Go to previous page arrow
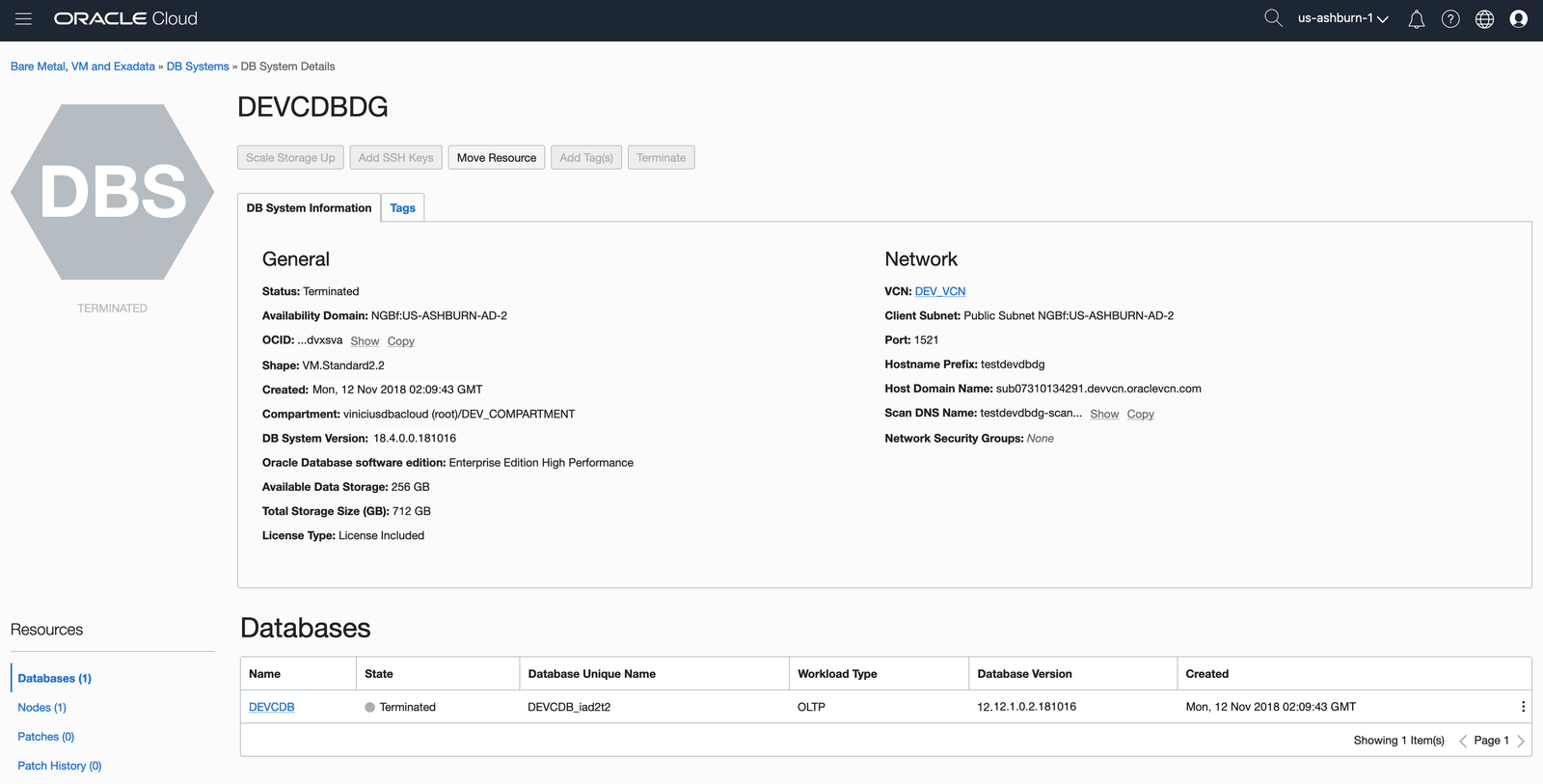The image size is (1543, 784). tap(1463, 741)
